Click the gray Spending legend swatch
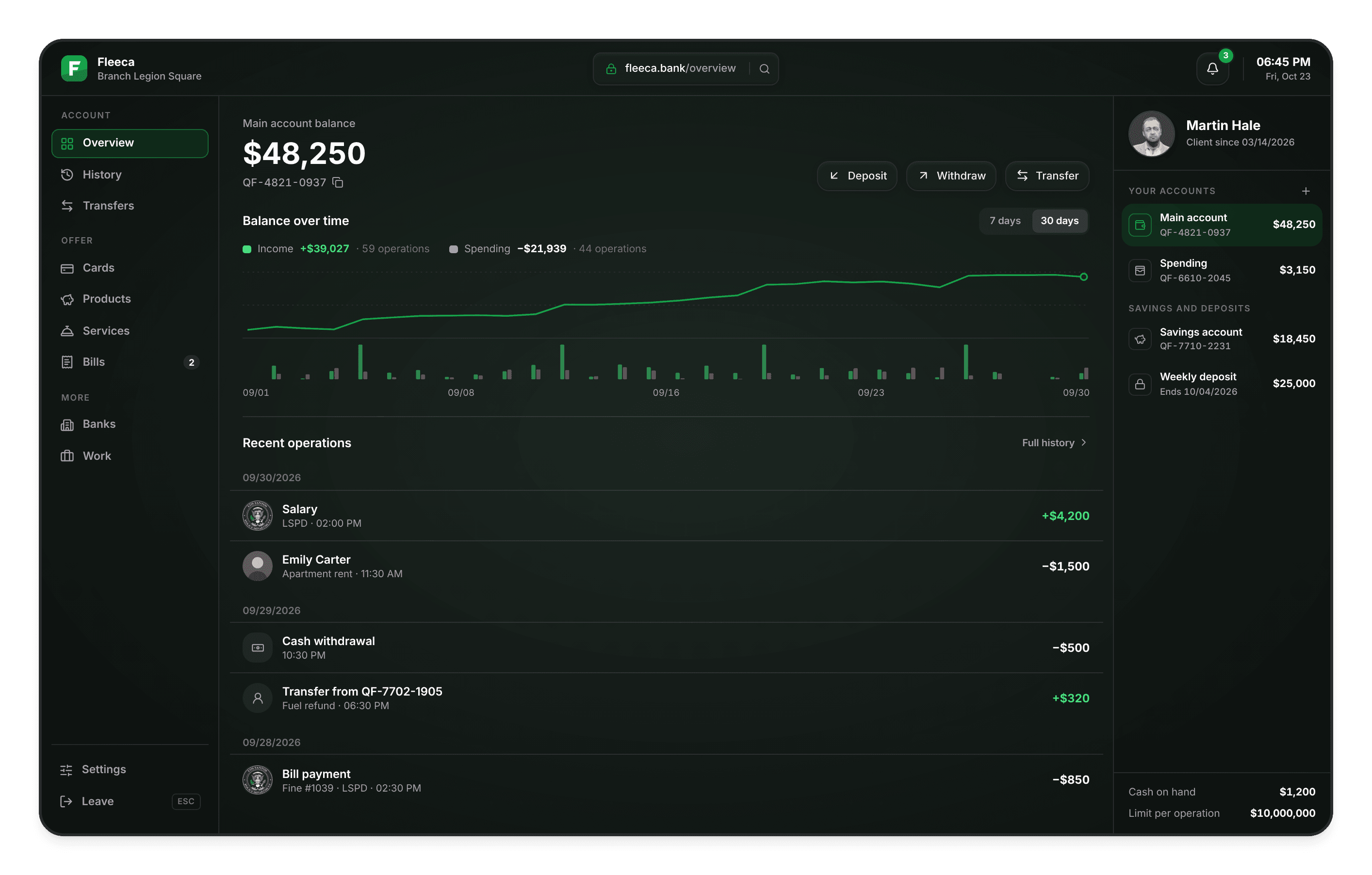 tap(454, 249)
